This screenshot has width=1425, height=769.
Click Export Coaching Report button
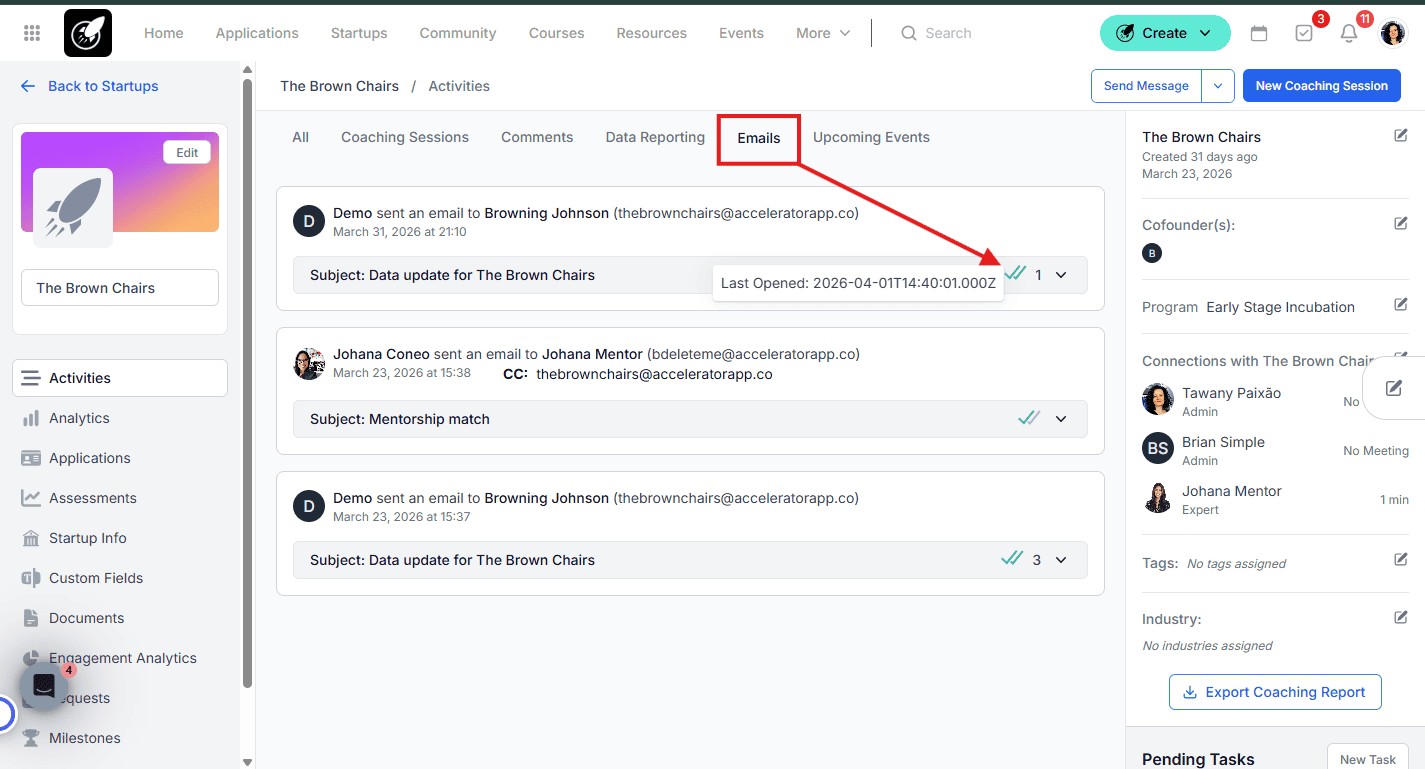pyautogui.click(x=1275, y=692)
